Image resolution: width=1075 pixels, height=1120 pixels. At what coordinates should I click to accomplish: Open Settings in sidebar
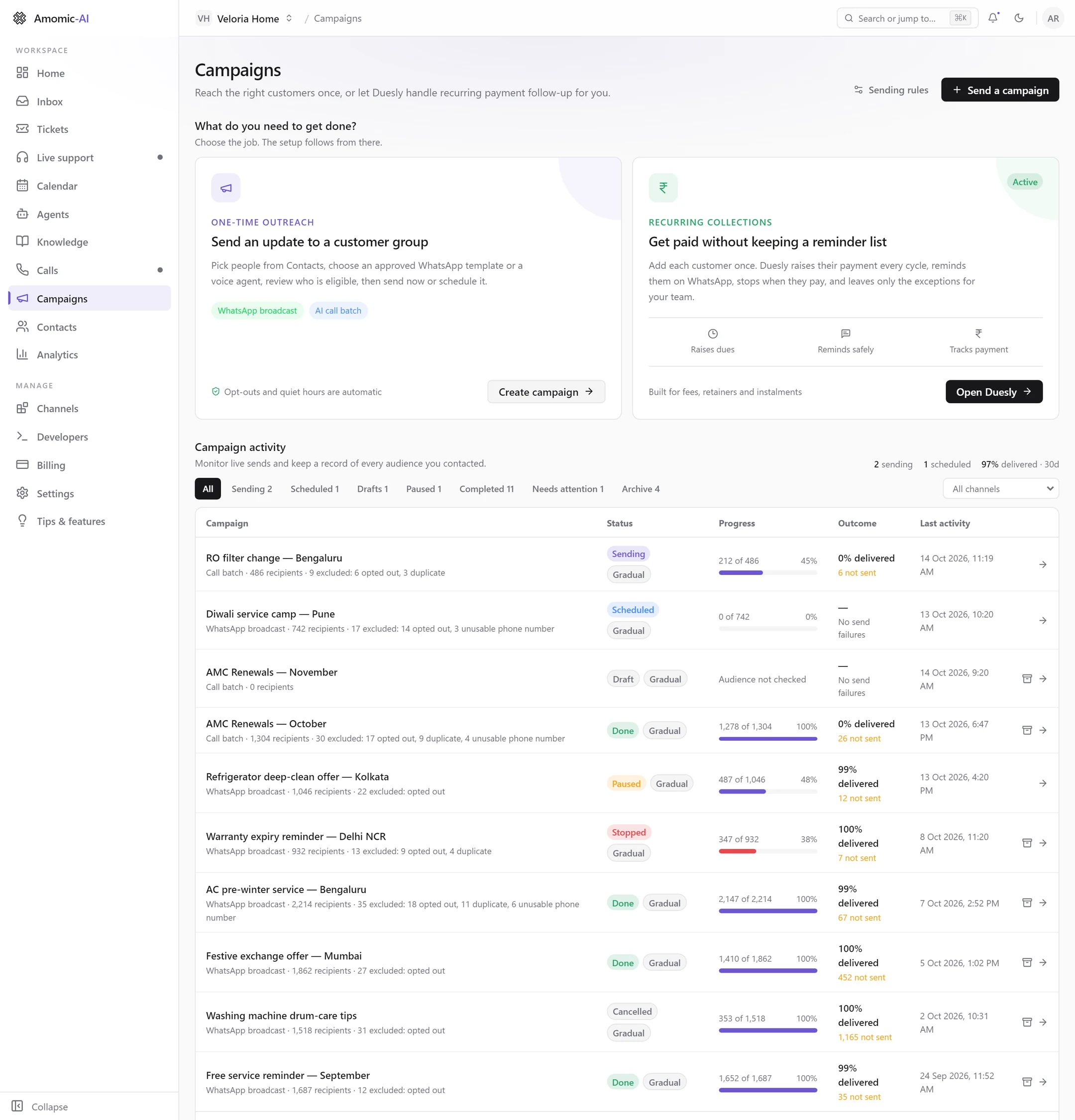click(x=89, y=493)
